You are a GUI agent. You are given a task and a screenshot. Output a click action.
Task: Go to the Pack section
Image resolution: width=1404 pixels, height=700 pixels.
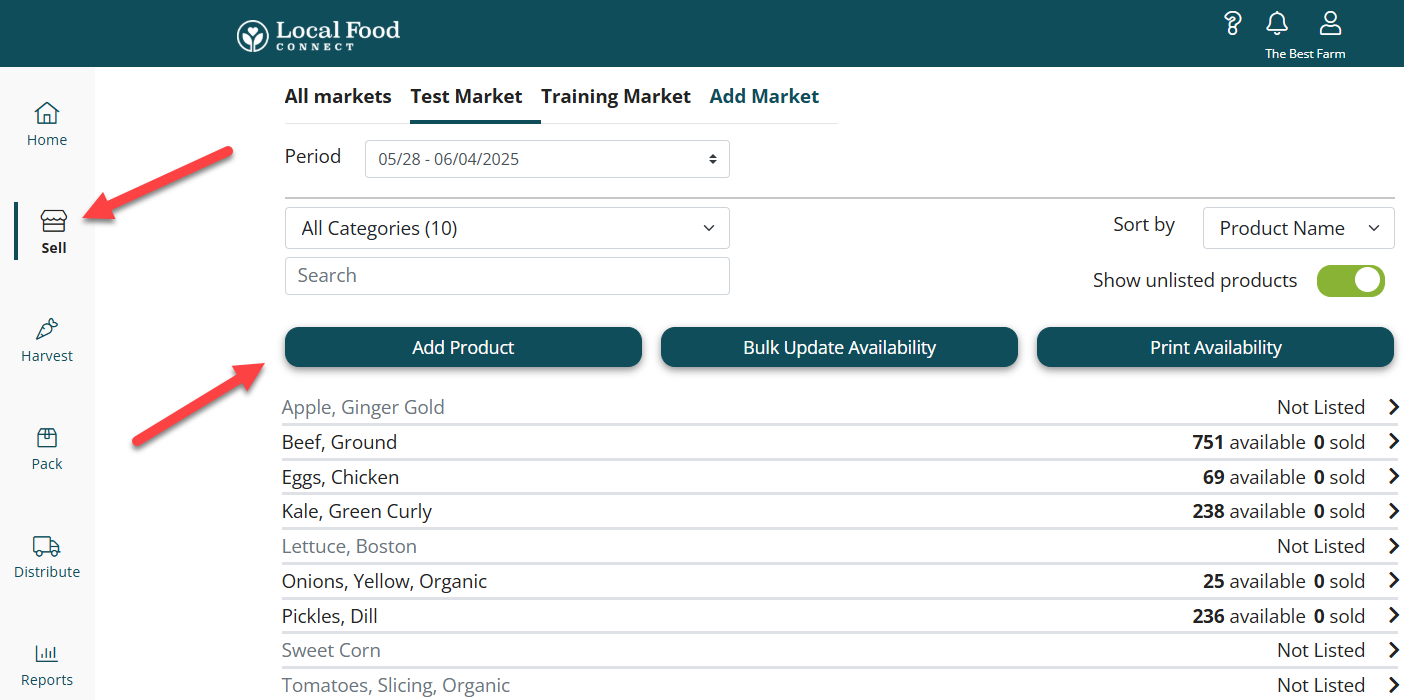[47, 448]
